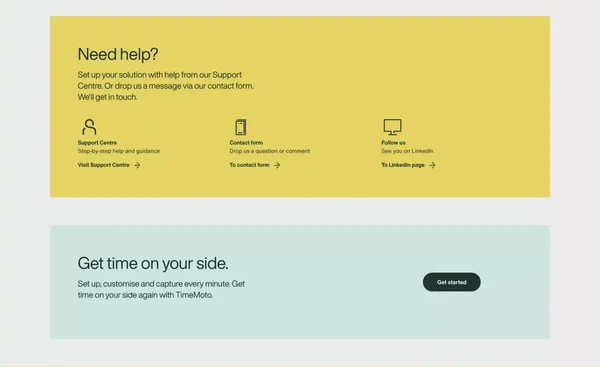Select the Follow us title
The width and height of the screenshot is (600, 367).
[393, 143]
